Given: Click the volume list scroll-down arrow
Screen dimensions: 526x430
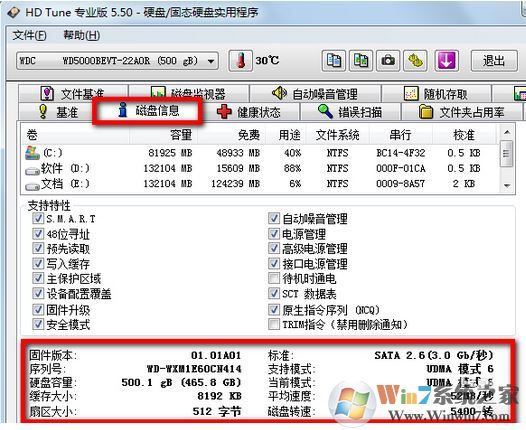Looking at the screenshot, I should (x=507, y=185).
